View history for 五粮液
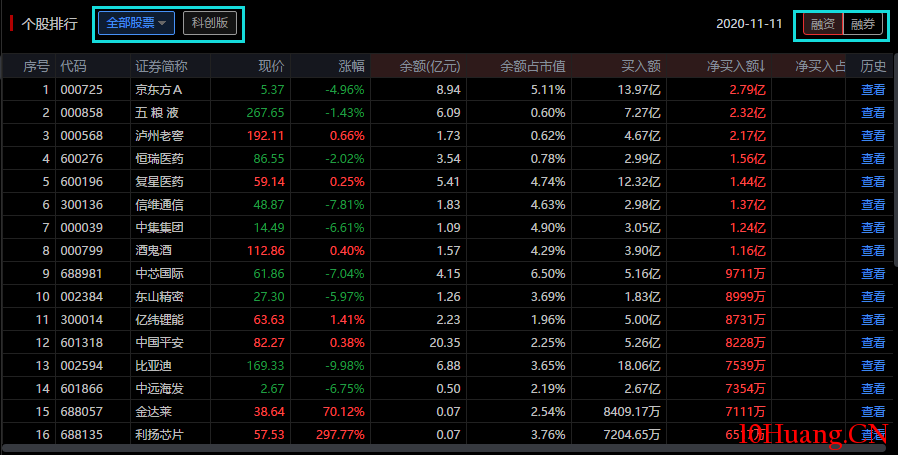Image resolution: width=898 pixels, height=455 pixels. [x=873, y=113]
